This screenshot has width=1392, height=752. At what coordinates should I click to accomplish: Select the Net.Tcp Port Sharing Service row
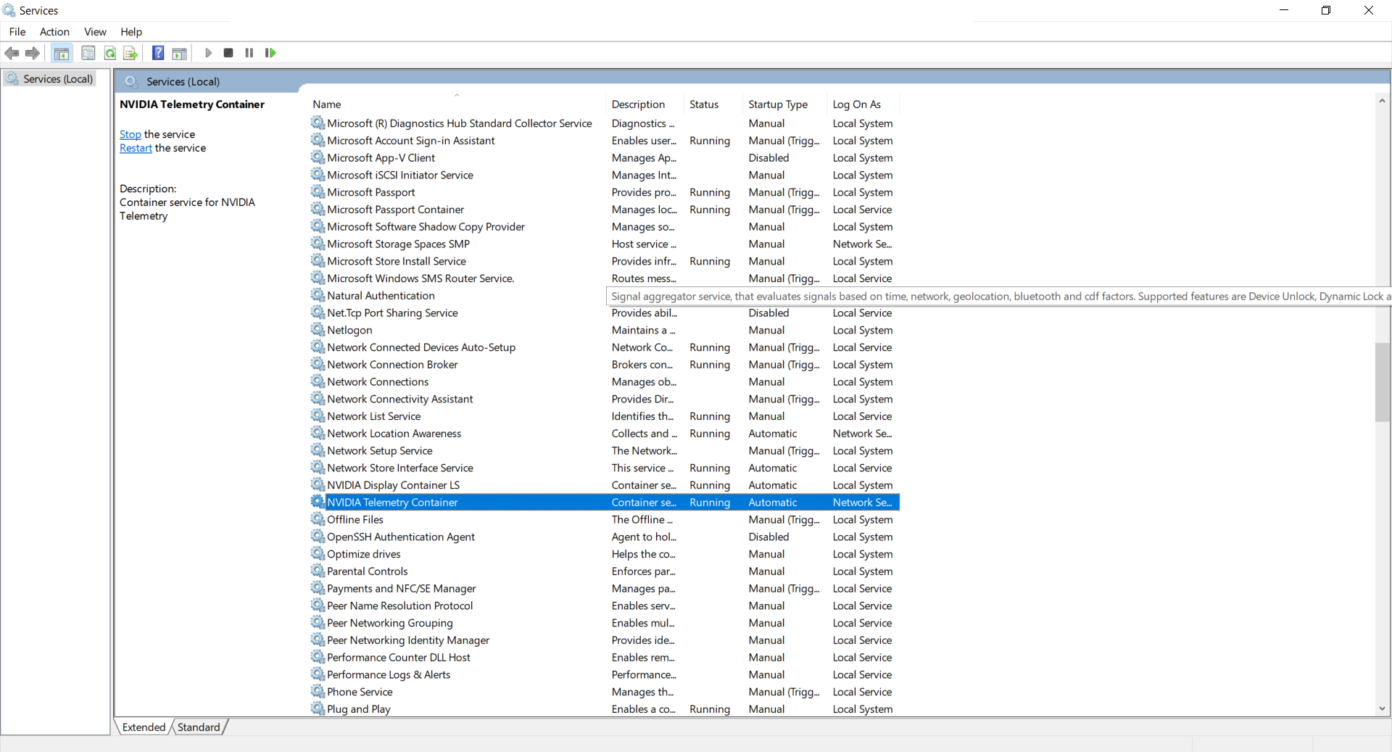(x=605, y=313)
